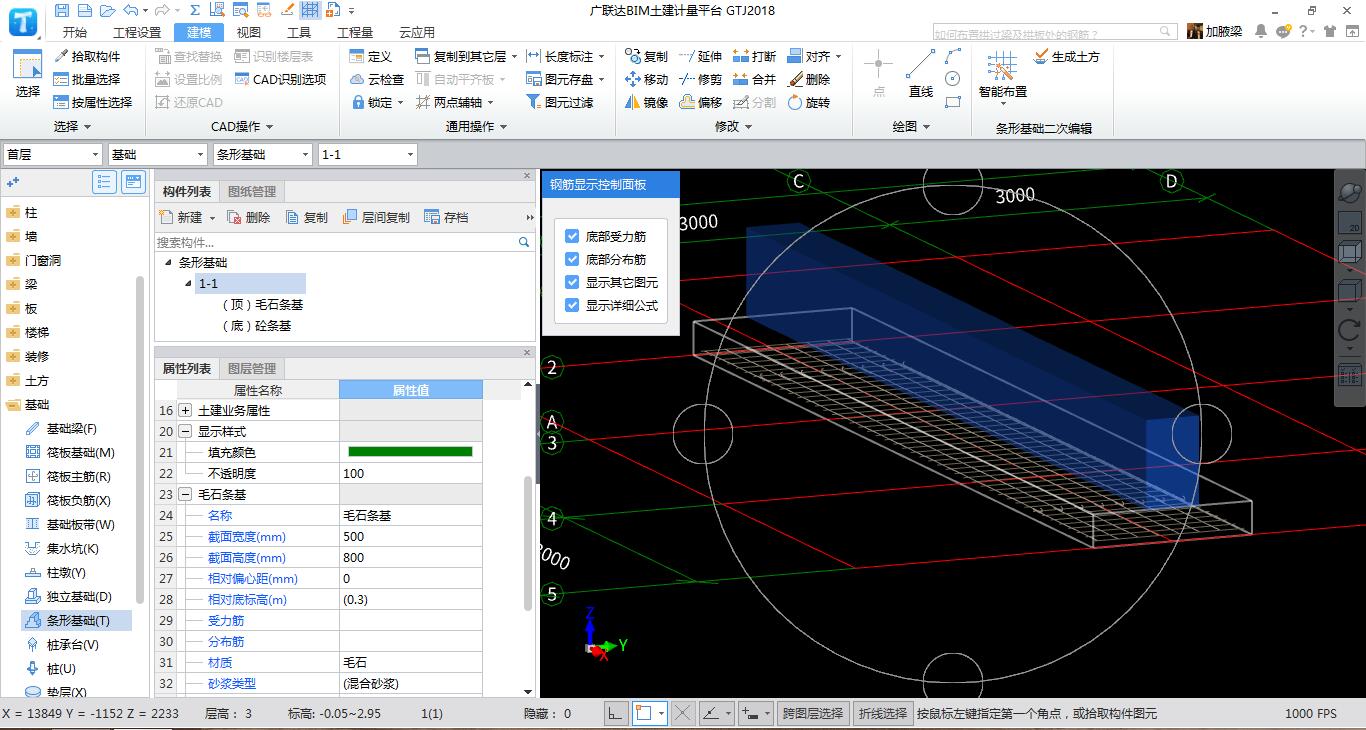
Task: Select the 批量选择 tool
Action: [87, 79]
